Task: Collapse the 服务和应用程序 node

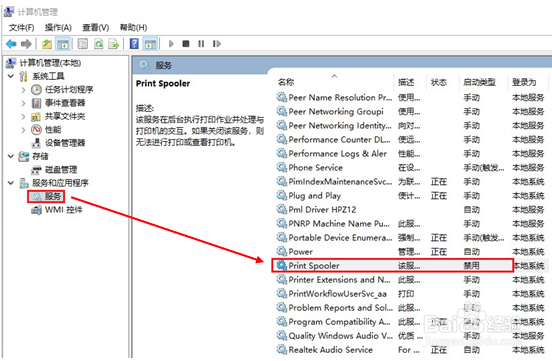Action: click(x=11, y=183)
